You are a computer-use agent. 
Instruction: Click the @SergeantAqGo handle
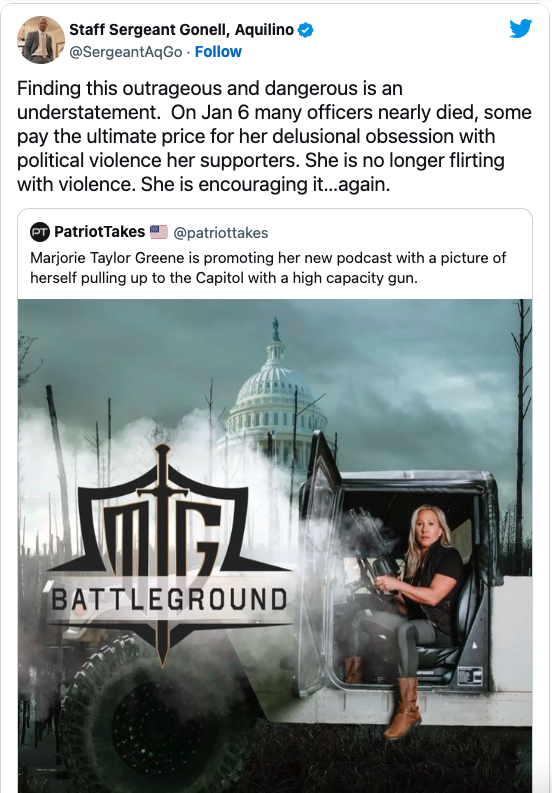(x=125, y=52)
